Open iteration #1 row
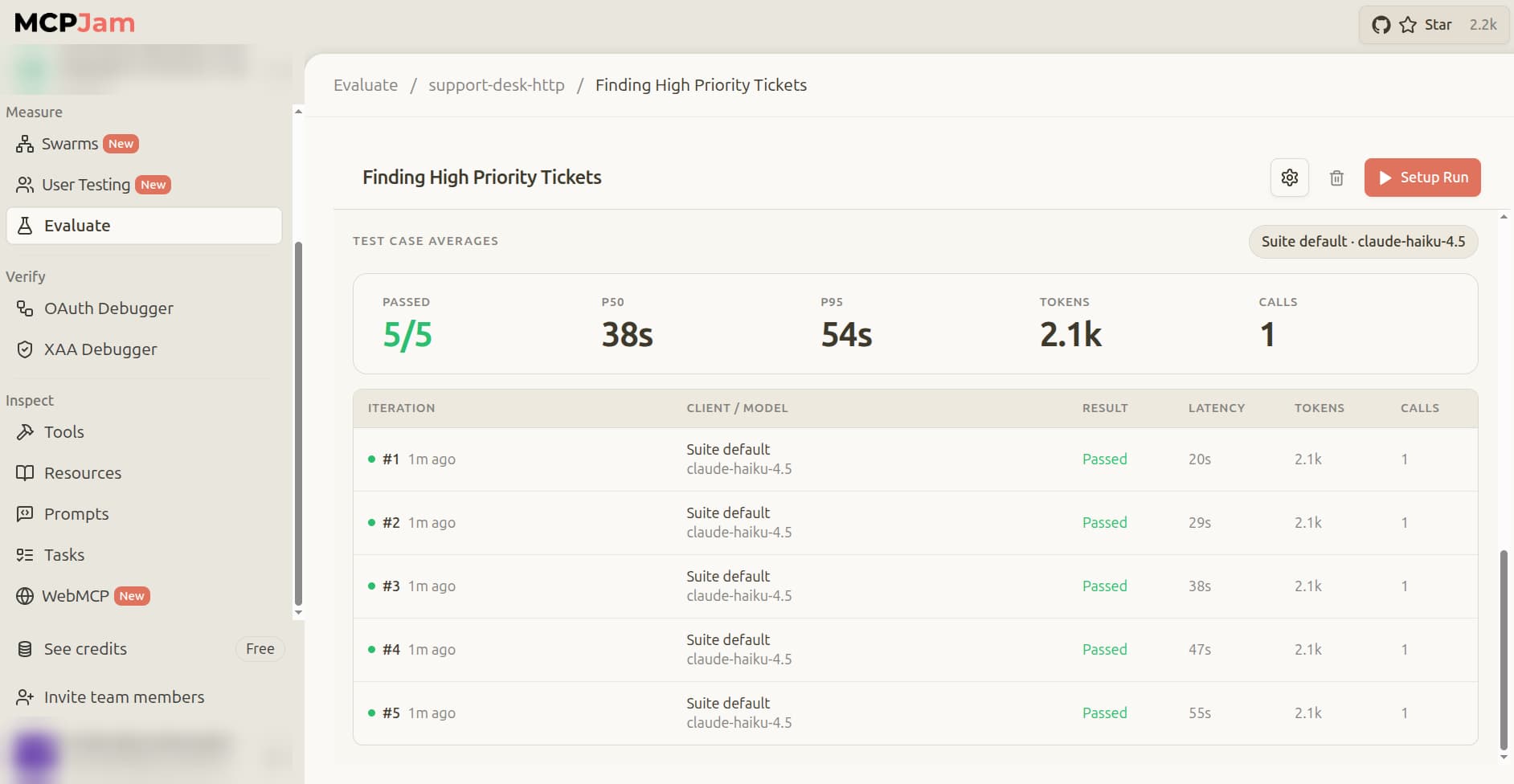The width and height of the screenshot is (1514, 784). pyautogui.click(x=915, y=459)
